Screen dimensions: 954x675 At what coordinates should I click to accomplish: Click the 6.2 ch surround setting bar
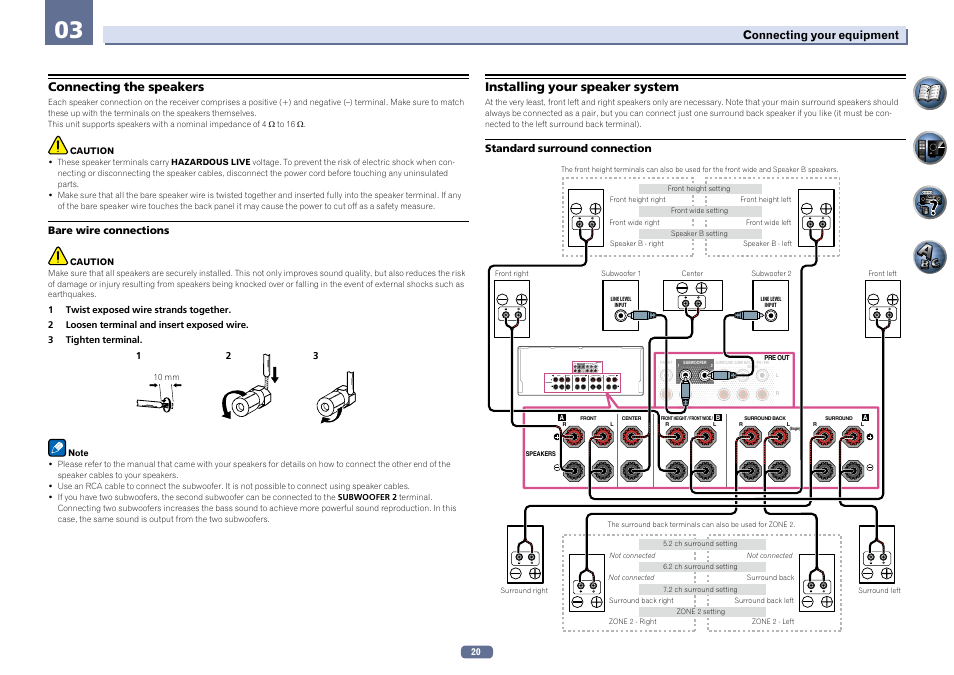coord(702,567)
